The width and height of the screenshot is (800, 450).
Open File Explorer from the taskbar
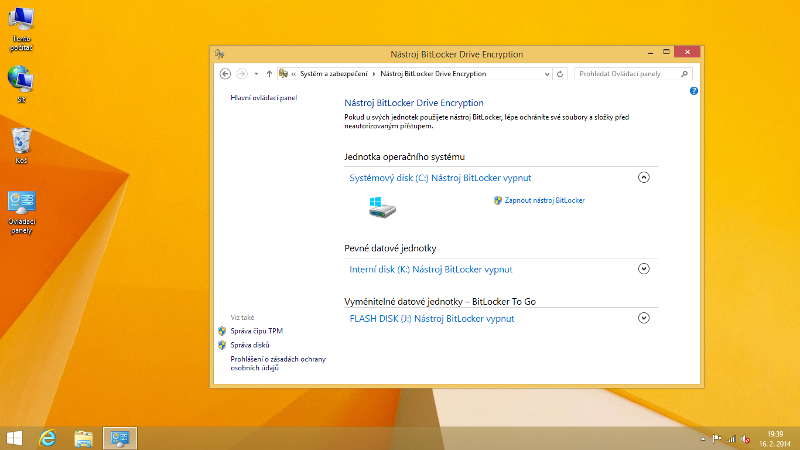click(84, 437)
